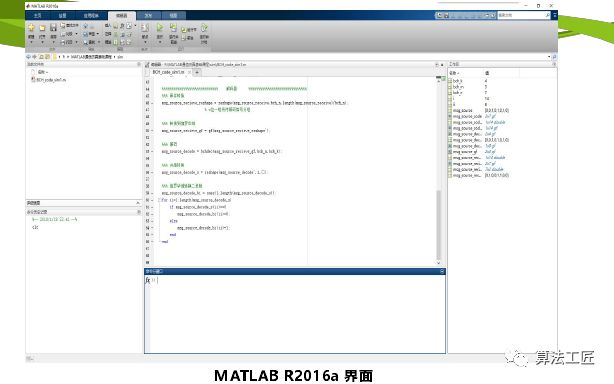Open the Open (打开) dropdown arrow
The width and height of the screenshot is (614, 384).
(42, 42)
